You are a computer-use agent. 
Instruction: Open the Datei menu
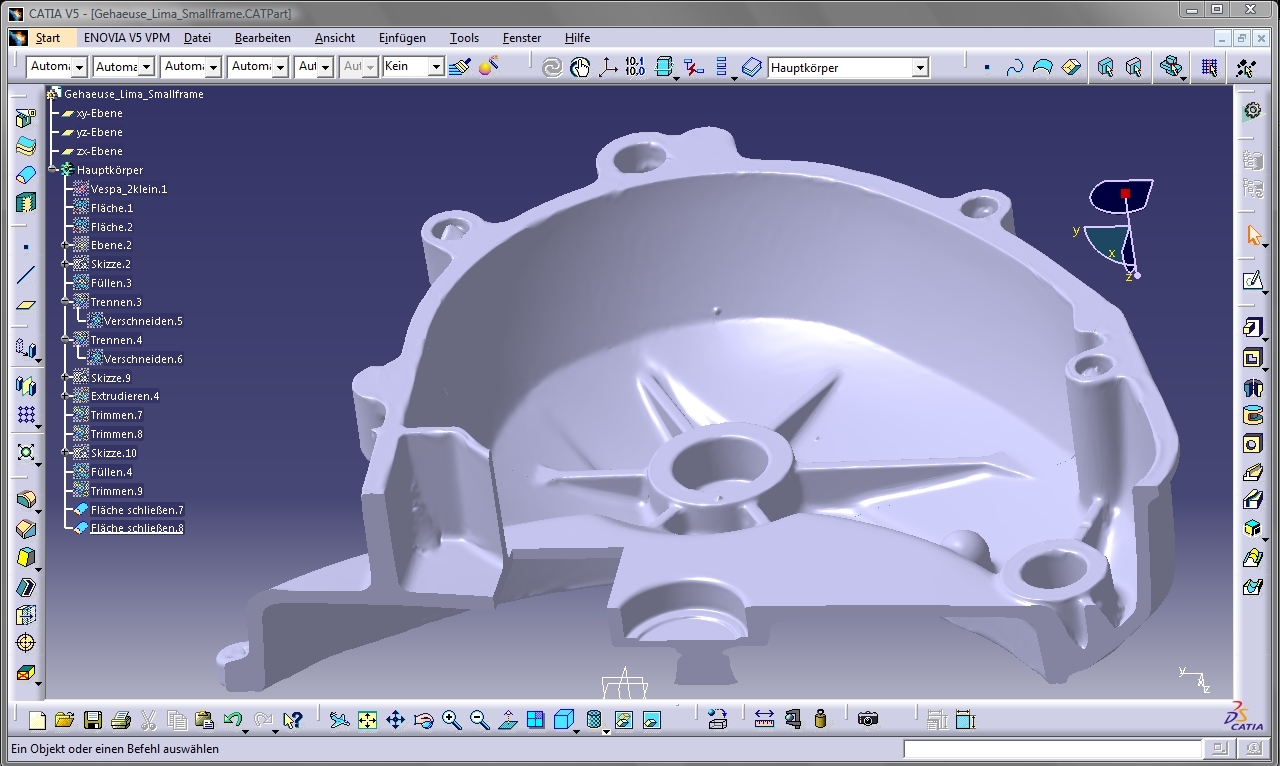click(197, 38)
